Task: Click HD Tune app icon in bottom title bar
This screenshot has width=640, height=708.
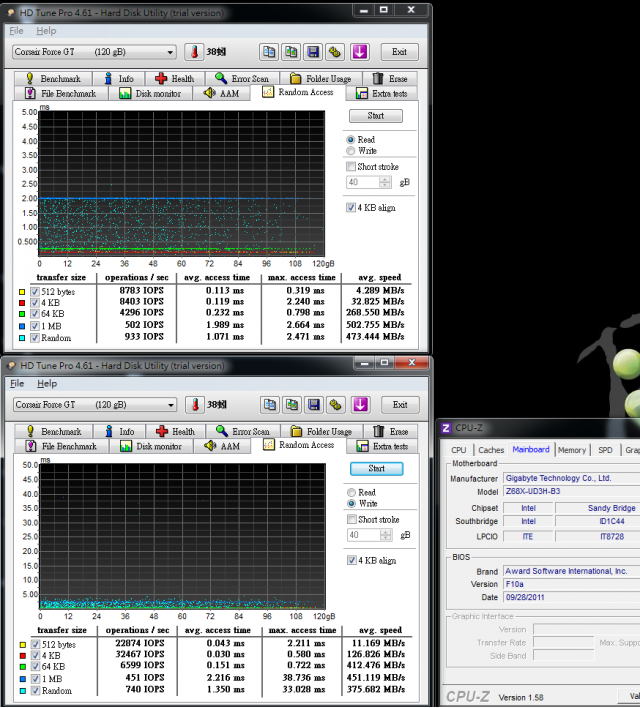Action: pyautogui.click(x=12, y=365)
